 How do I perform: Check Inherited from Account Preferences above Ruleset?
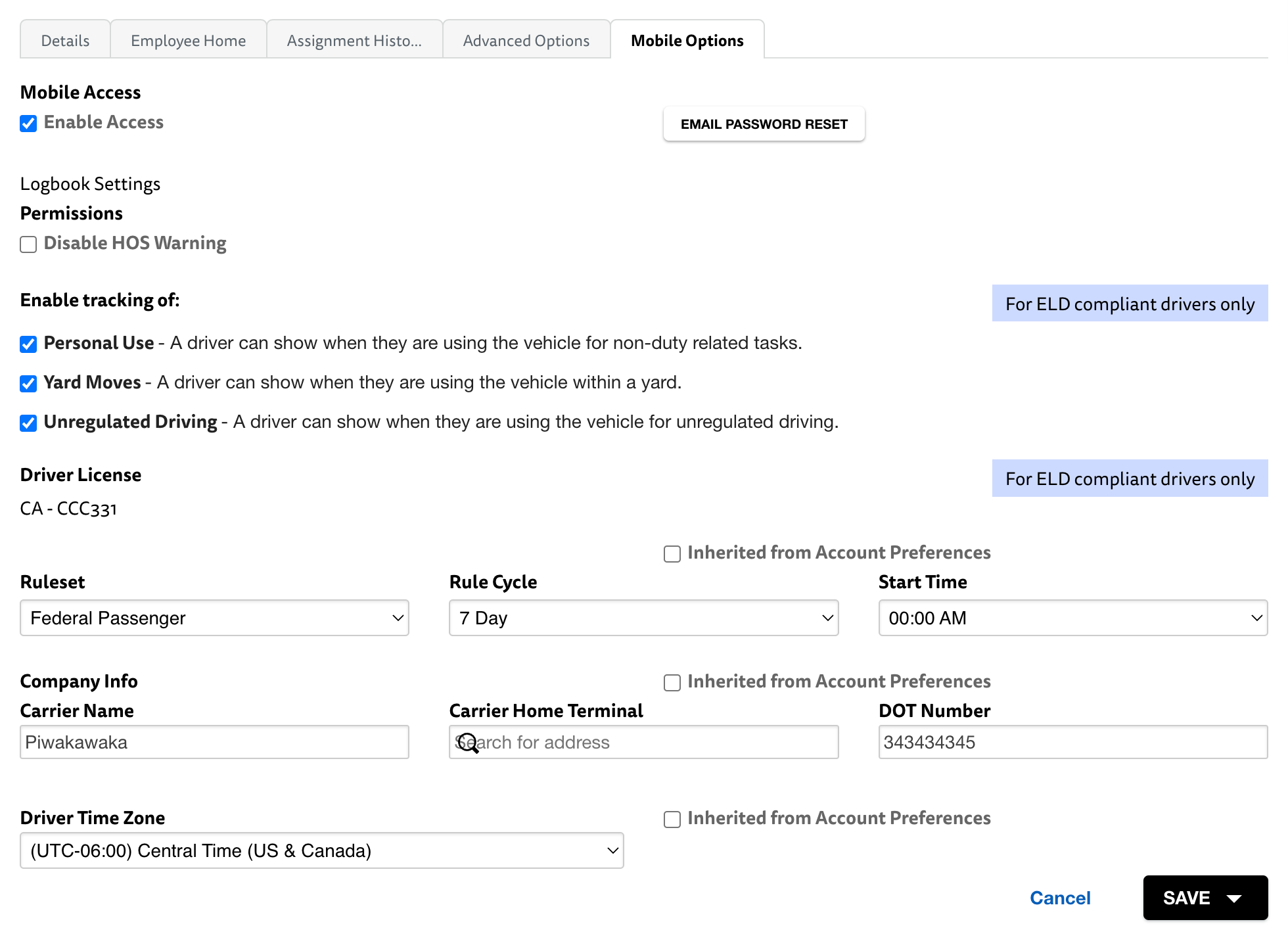672,554
